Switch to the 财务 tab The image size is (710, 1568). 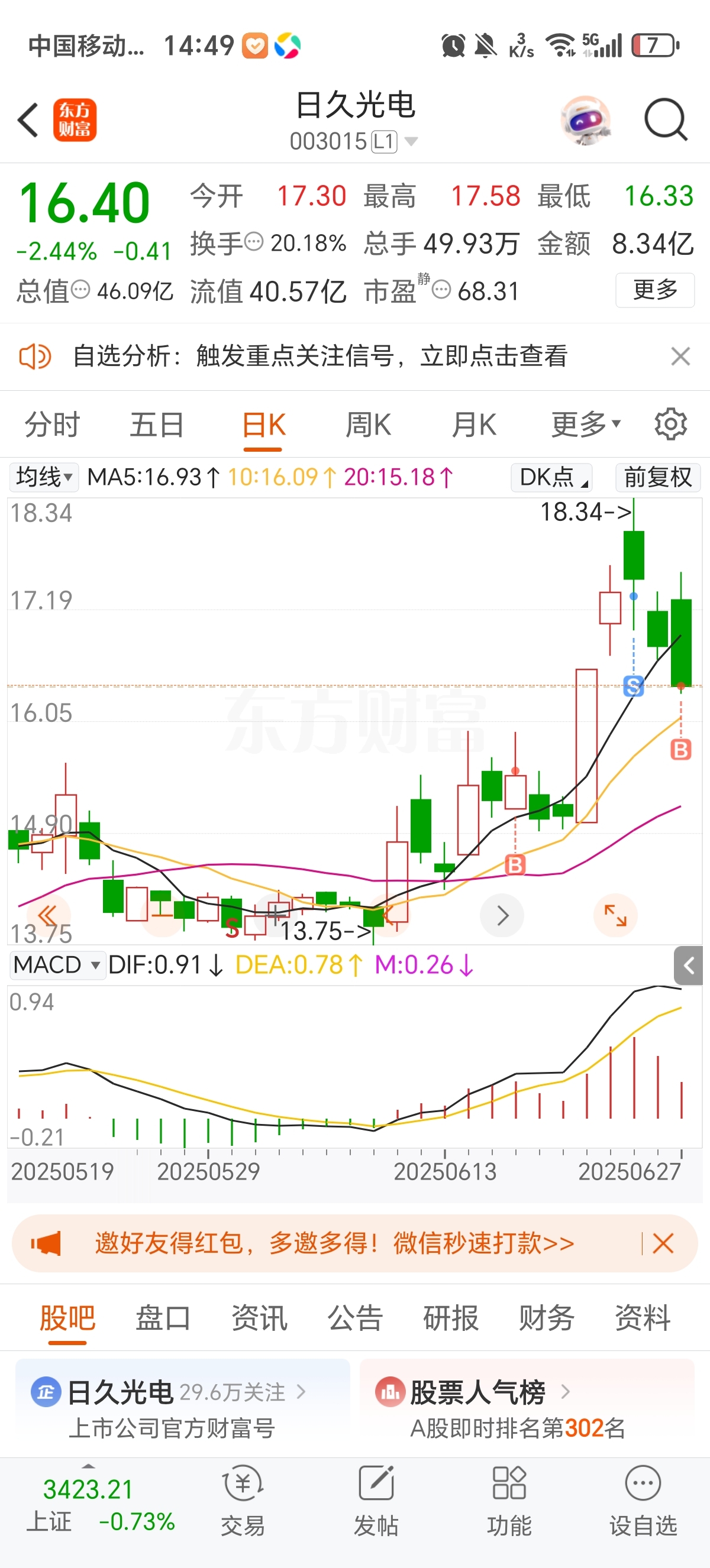coord(546,1318)
